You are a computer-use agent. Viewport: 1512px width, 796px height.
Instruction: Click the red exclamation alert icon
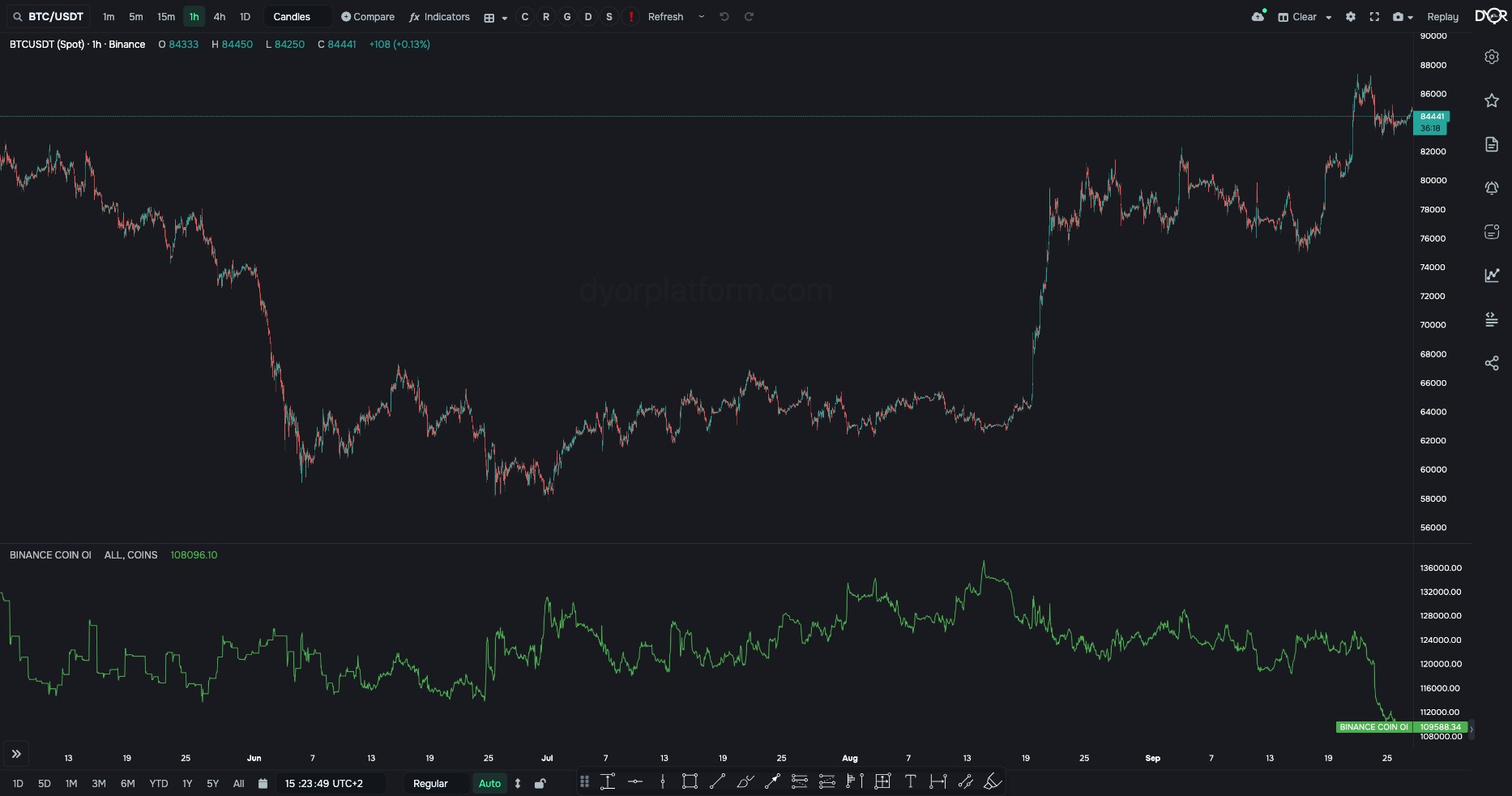pos(630,16)
